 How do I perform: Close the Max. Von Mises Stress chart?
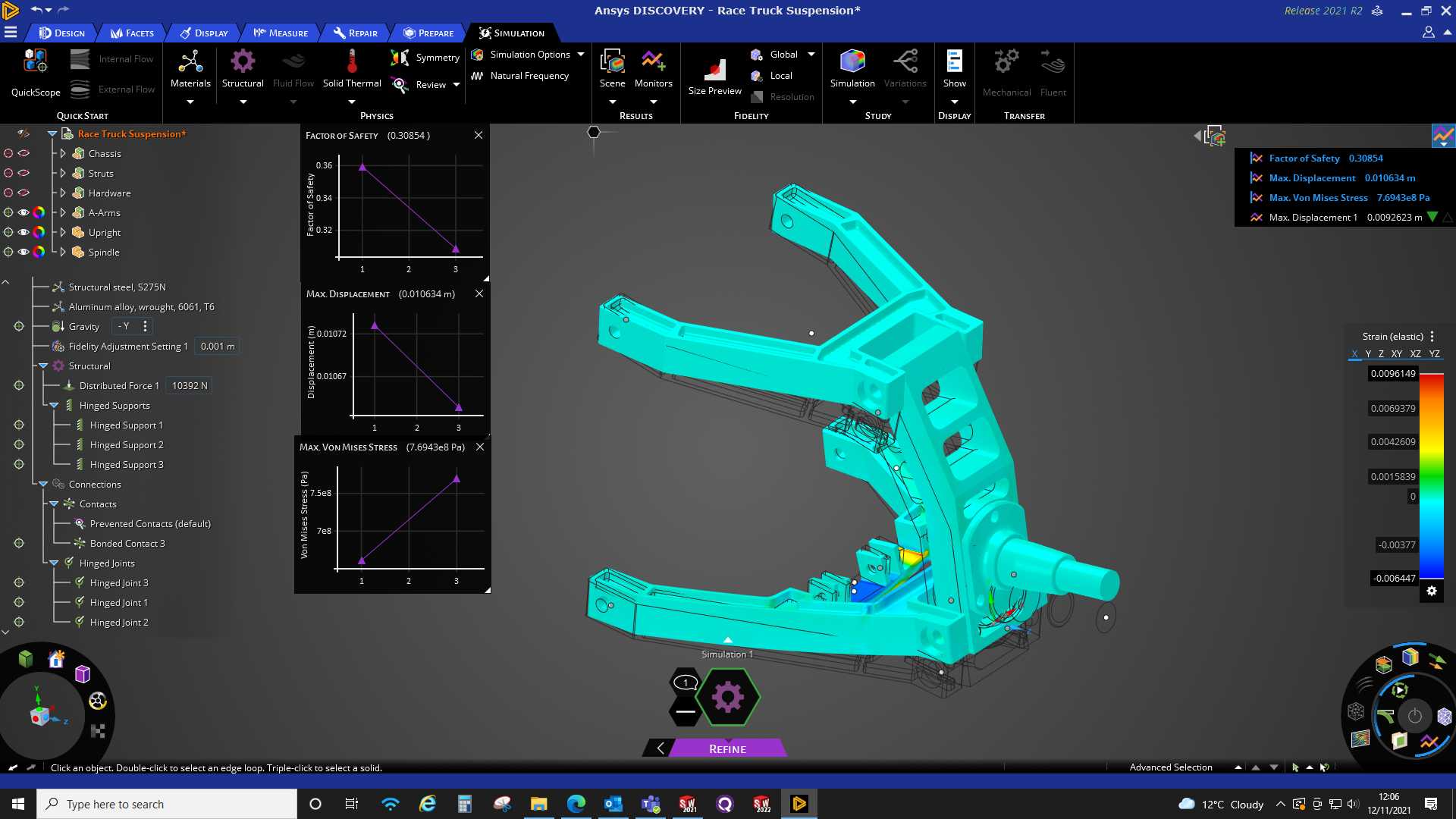tap(480, 447)
